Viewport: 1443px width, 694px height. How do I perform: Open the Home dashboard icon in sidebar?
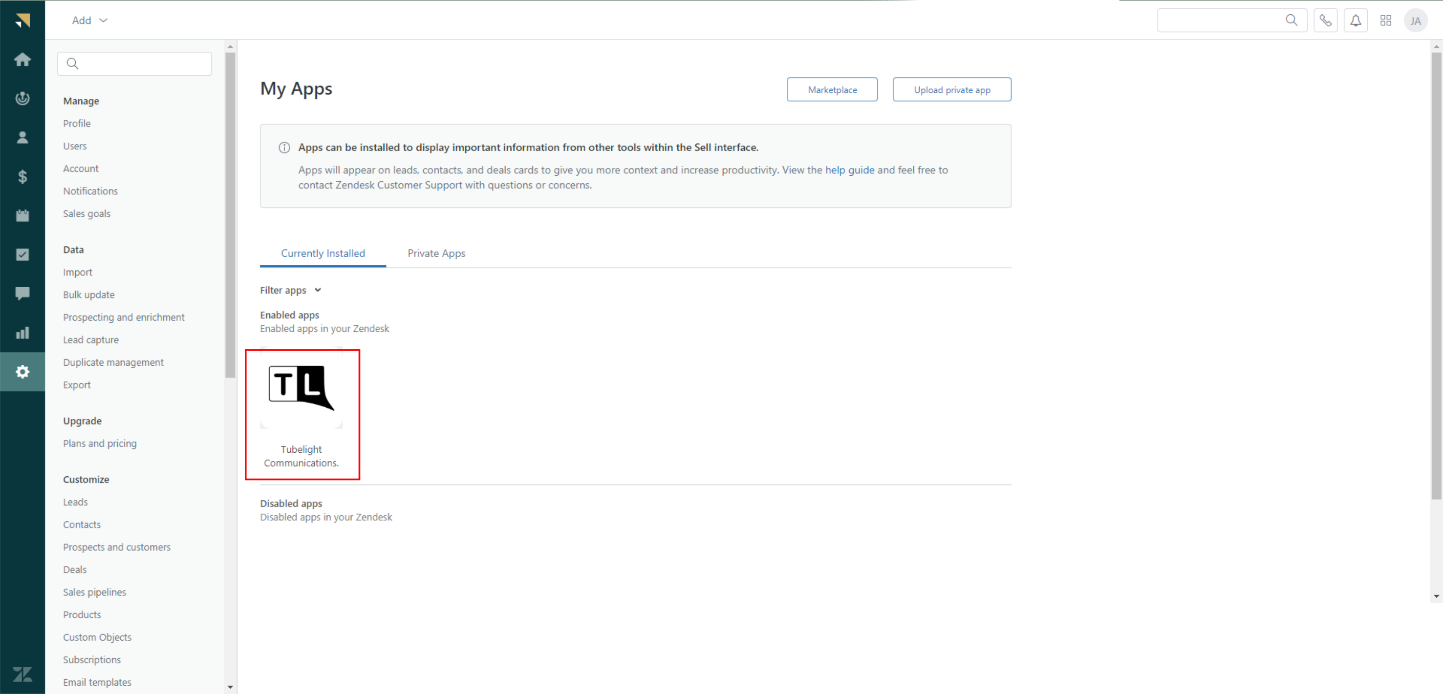(x=22, y=59)
